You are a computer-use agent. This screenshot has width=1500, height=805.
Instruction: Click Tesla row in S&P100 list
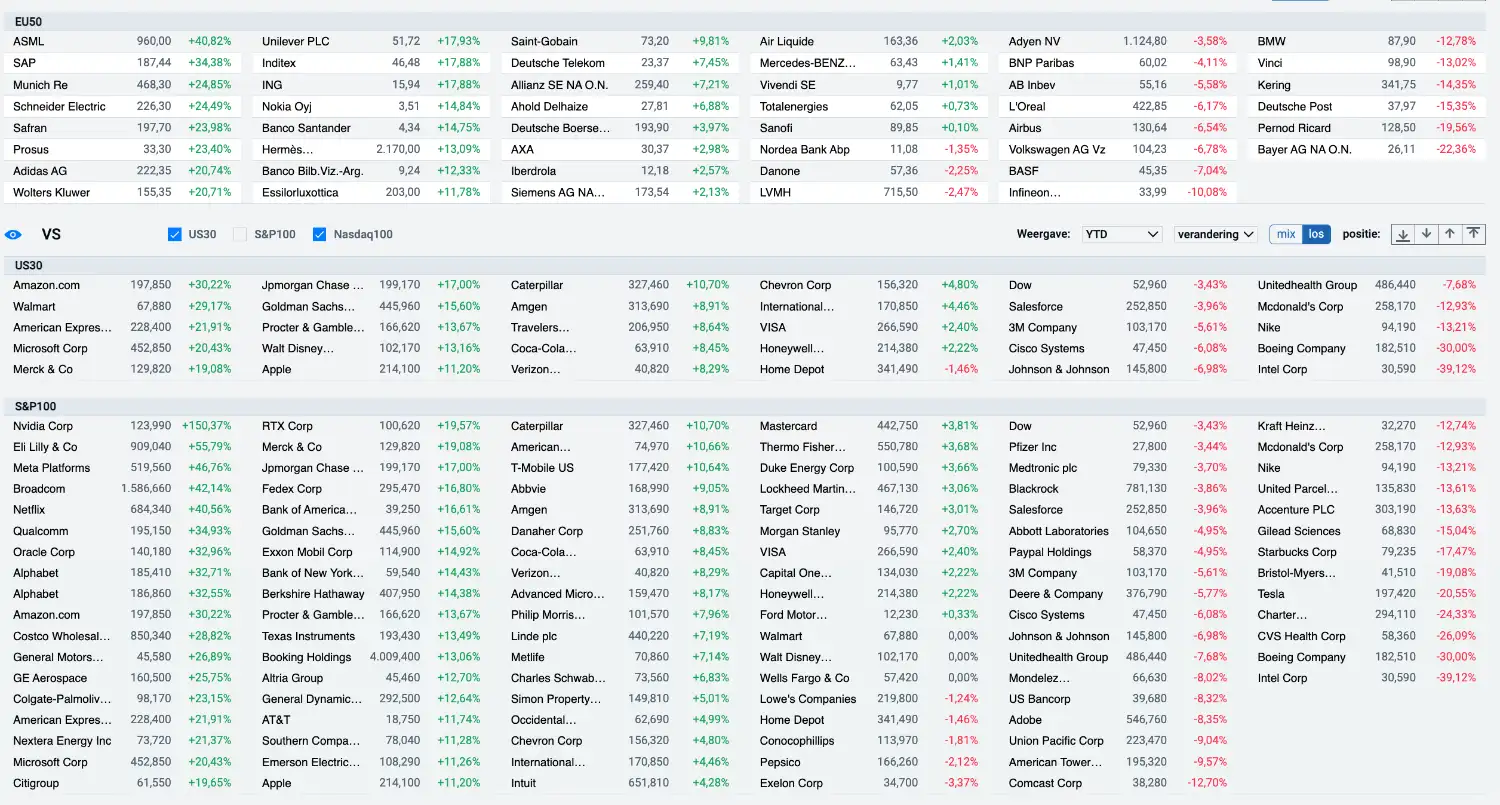[x=1368, y=594]
